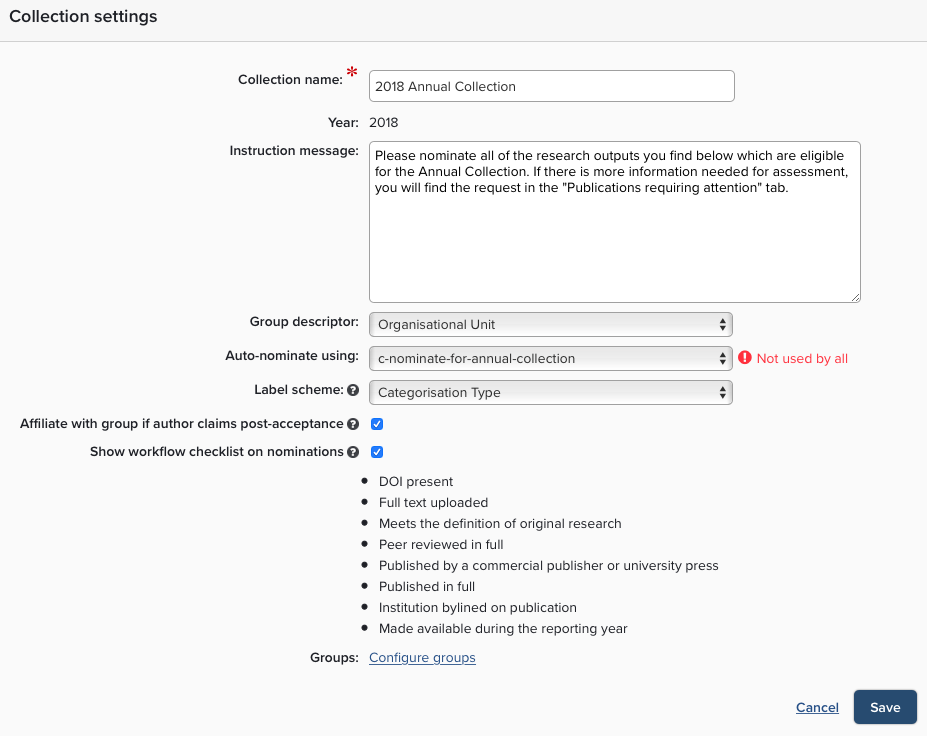Expand the Auto-nominate using dropdown

tap(551, 358)
